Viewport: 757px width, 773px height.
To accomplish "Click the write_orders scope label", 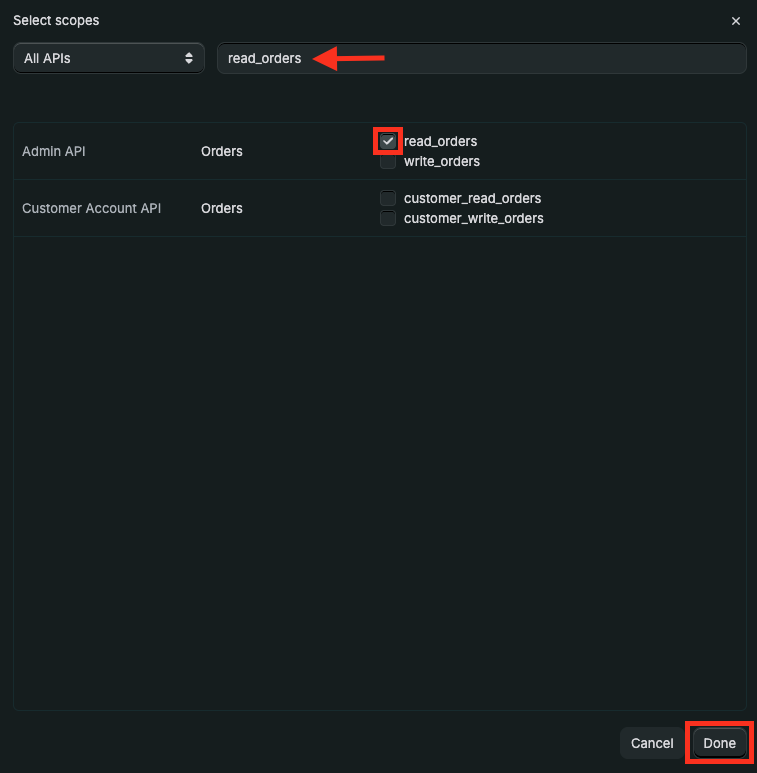I will tap(442, 162).
